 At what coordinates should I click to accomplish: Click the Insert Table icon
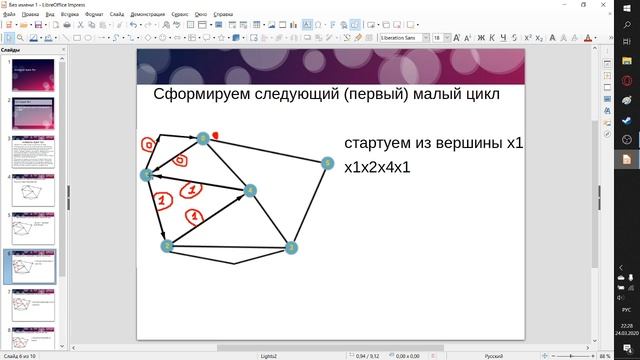point(256,25)
